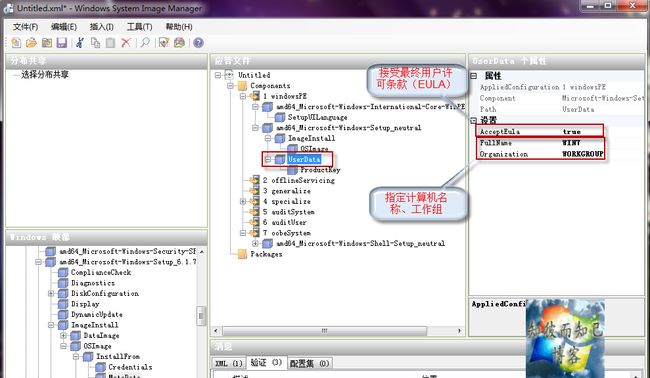This screenshot has width=650, height=378.
Task: Click the Path property row showing UserData
Action: 561,109
